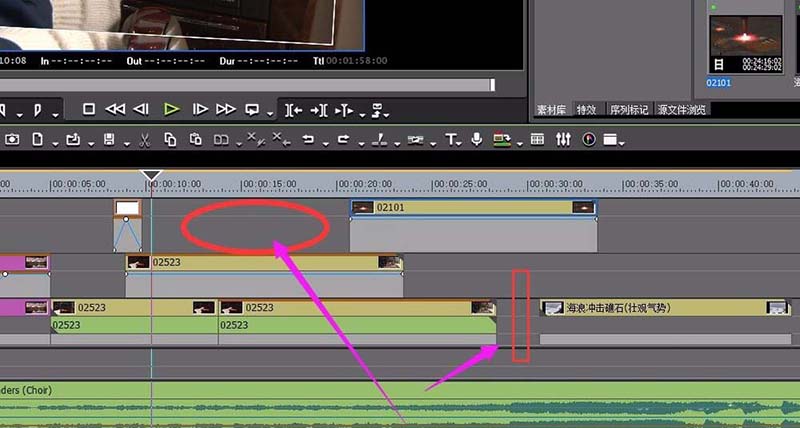This screenshot has height=428, width=800.
Task: Stop playback with the square Stop button
Action: 89,109
